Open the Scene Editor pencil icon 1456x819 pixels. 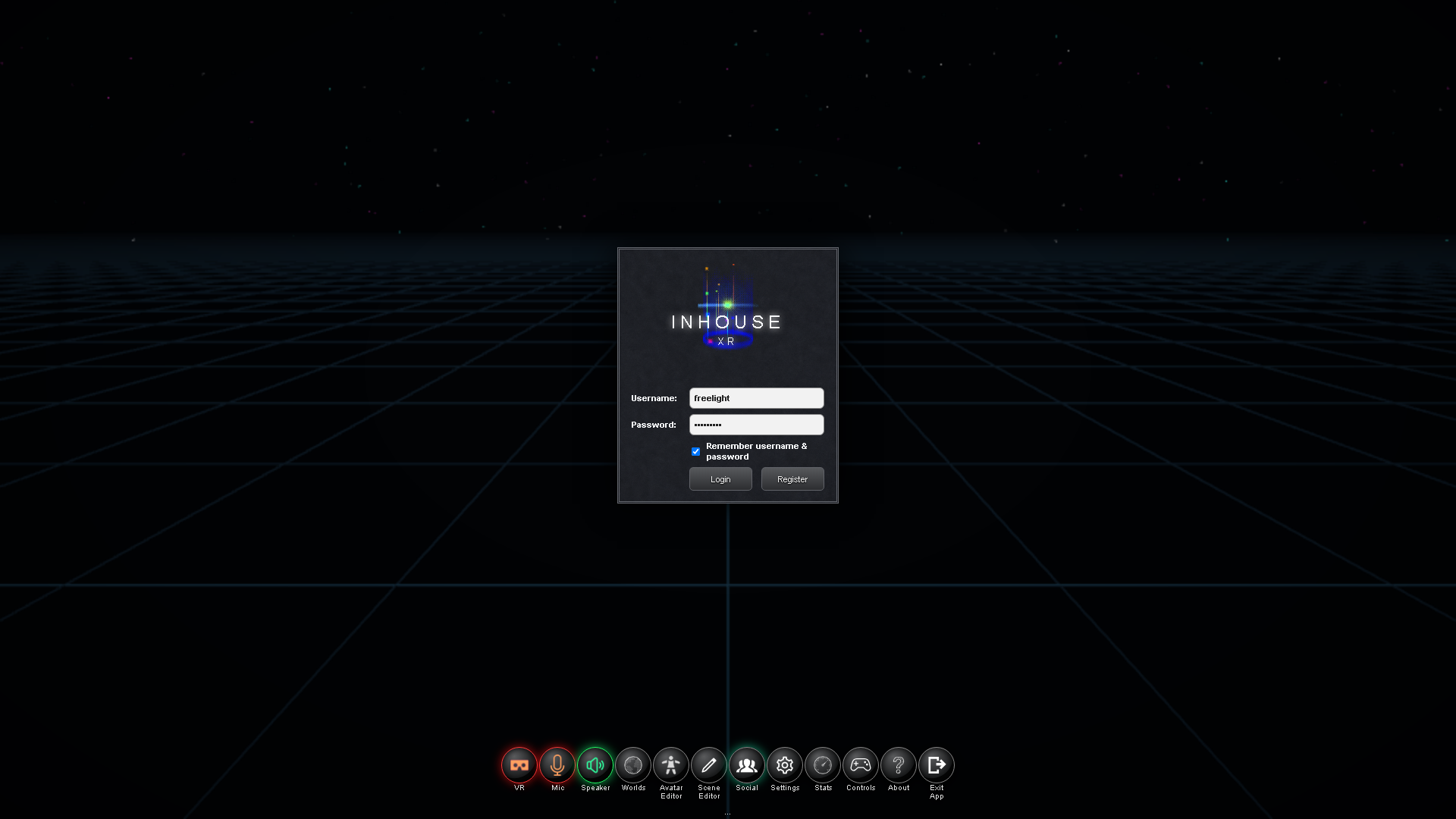(x=709, y=765)
